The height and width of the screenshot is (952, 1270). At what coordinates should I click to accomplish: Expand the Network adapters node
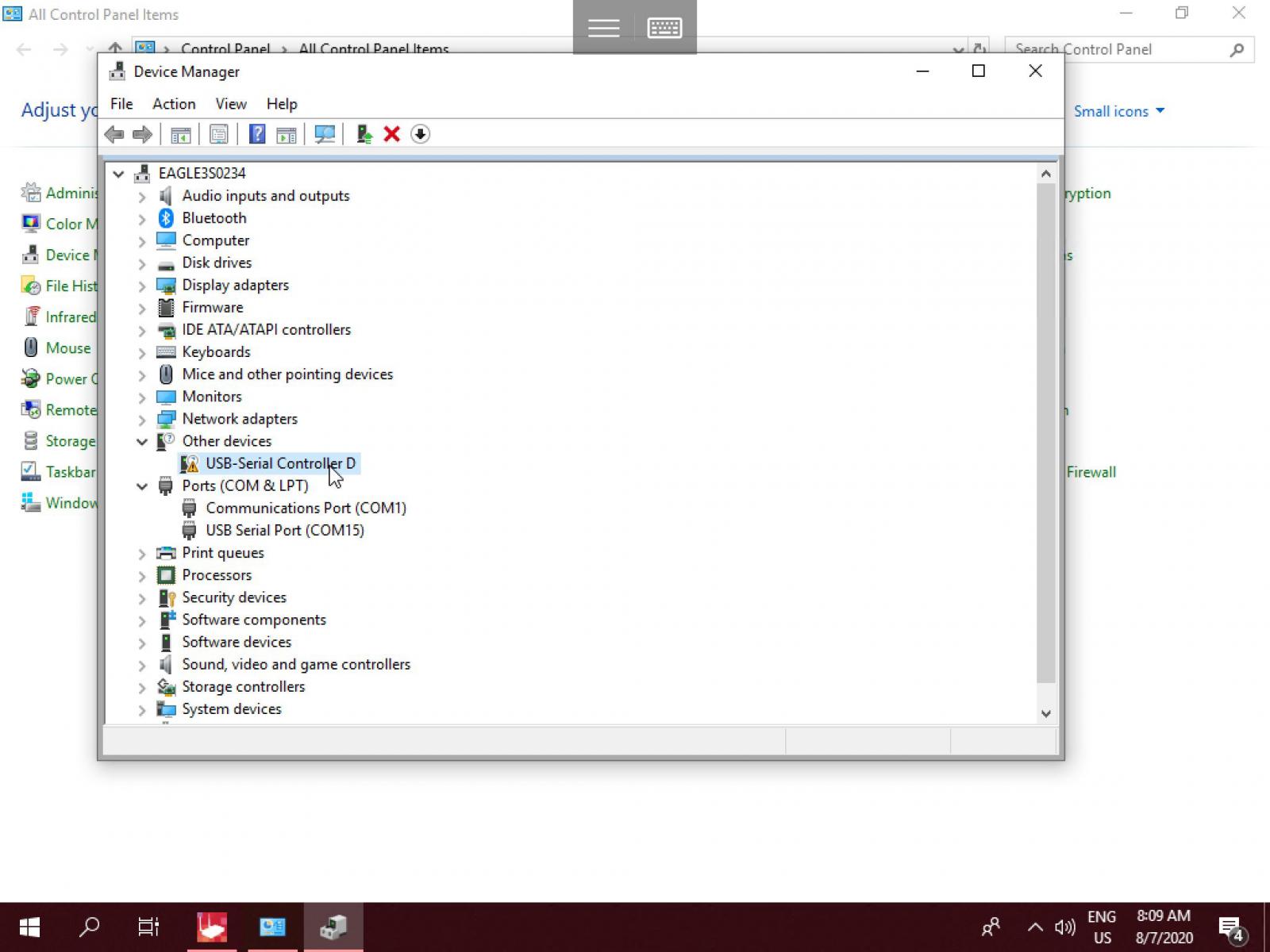142,420
